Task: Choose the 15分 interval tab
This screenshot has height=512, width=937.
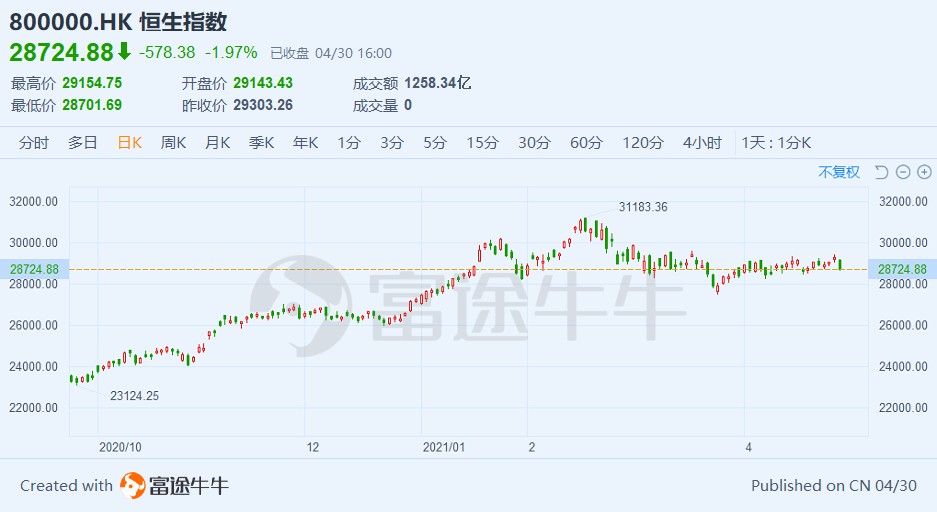Action: pyautogui.click(x=482, y=143)
